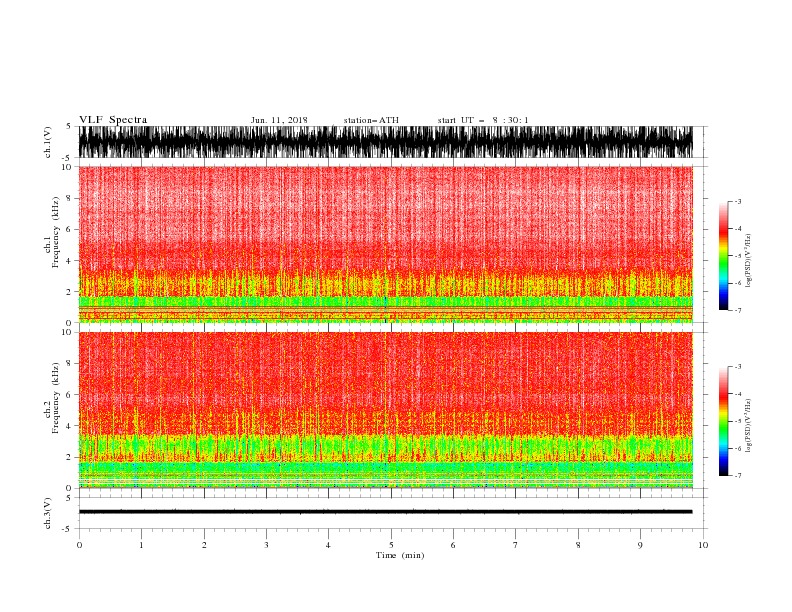The width and height of the screenshot is (792, 612).
Task: Click the "station=ATH" header label
Action: 371,120
